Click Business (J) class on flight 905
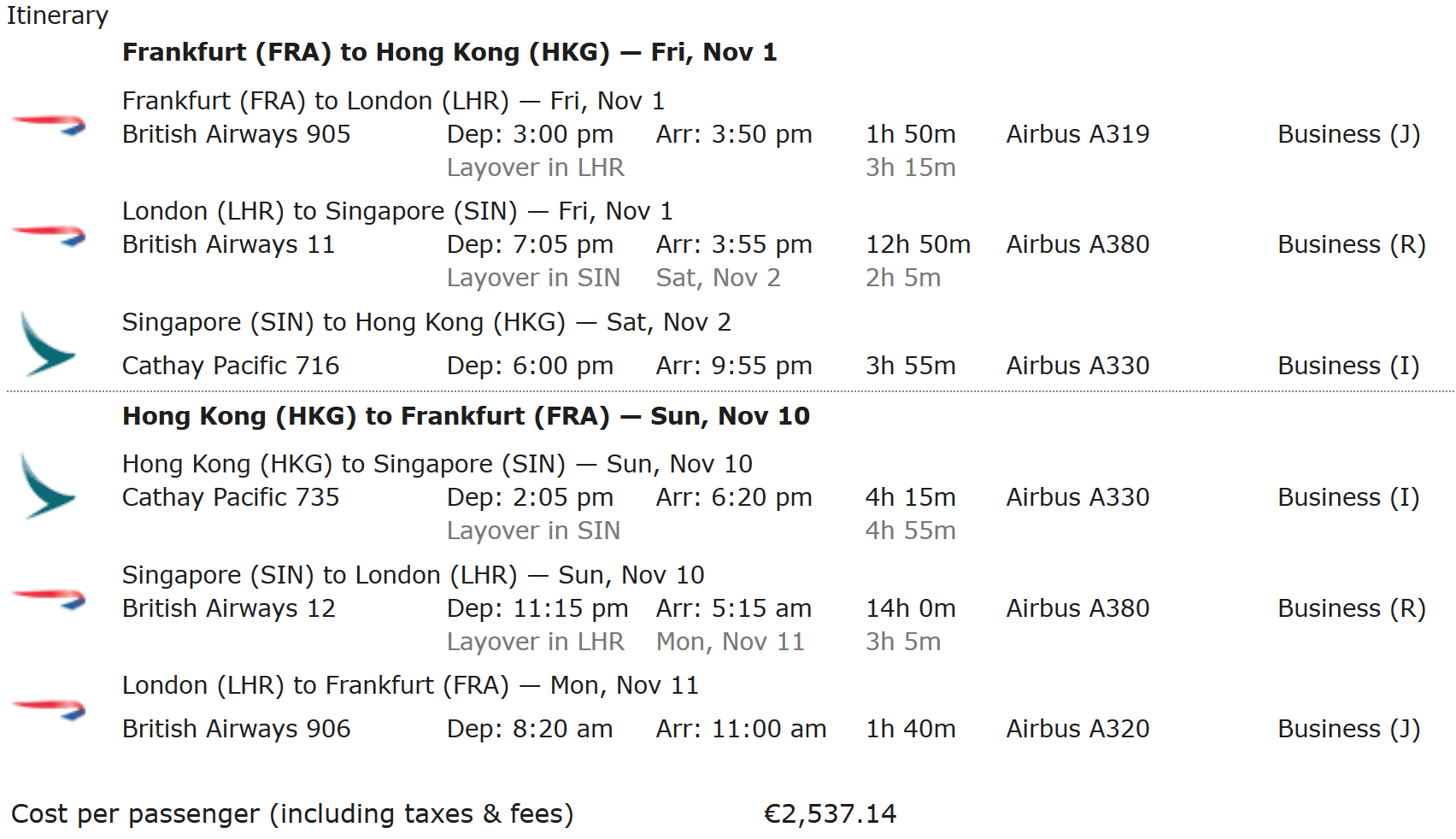This screenshot has height=839, width=1456. tap(1348, 134)
